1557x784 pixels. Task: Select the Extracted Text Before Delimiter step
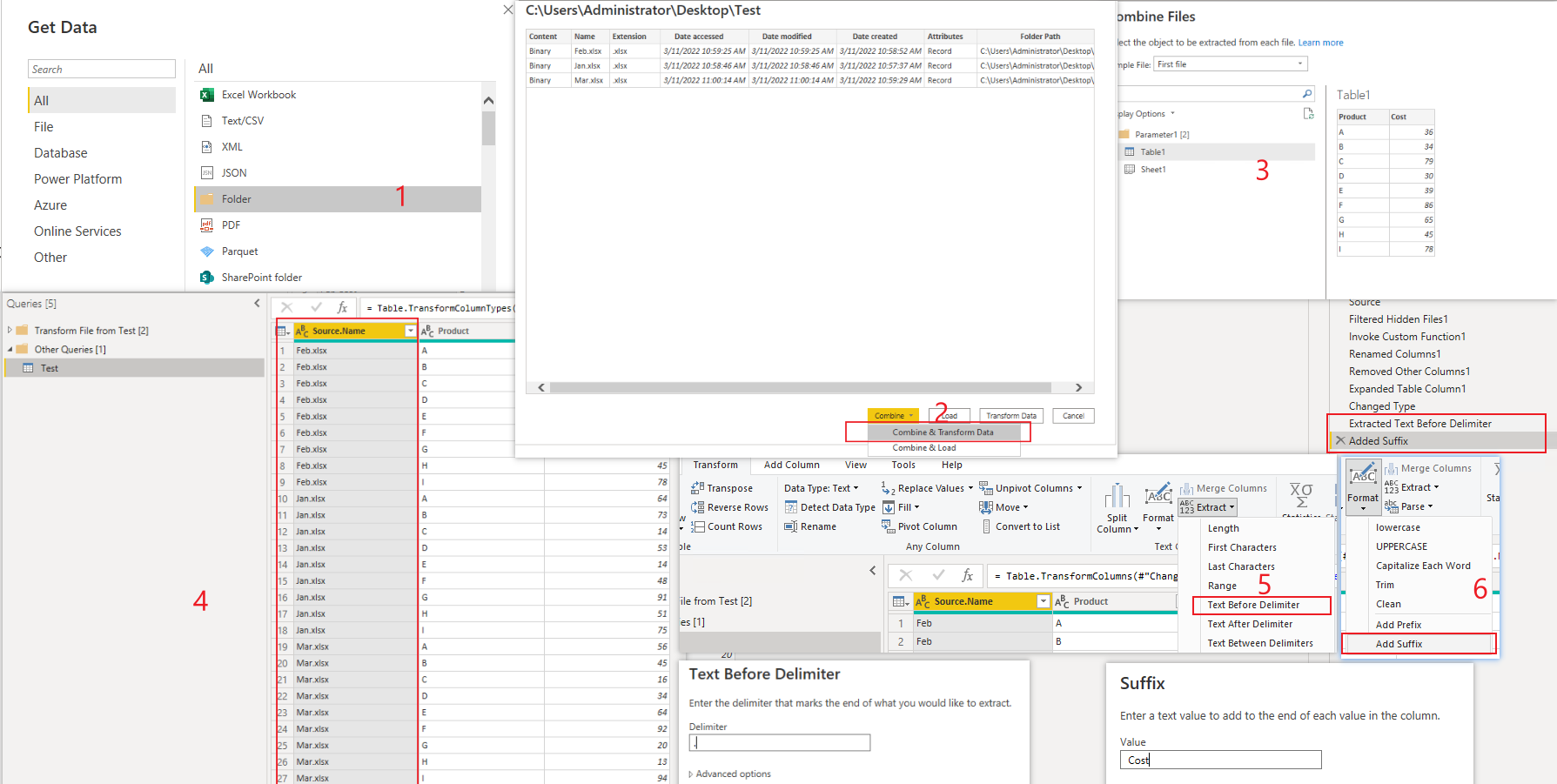(1419, 424)
